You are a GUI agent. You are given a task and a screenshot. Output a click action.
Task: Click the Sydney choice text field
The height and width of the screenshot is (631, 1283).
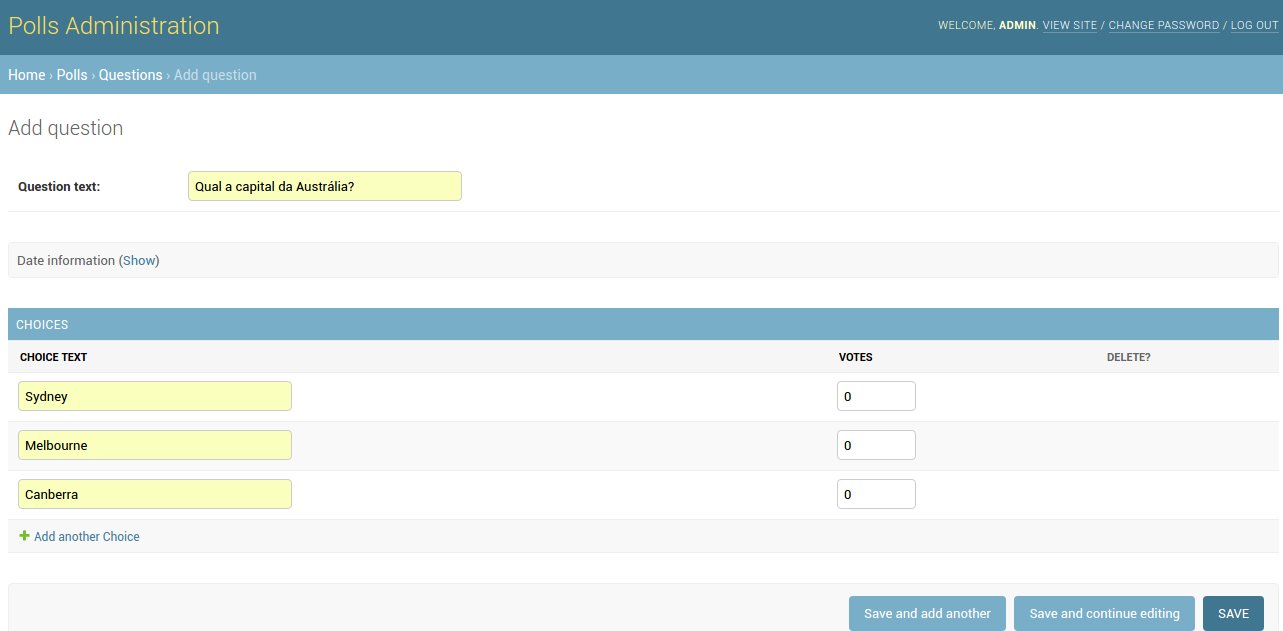coord(155,396)
